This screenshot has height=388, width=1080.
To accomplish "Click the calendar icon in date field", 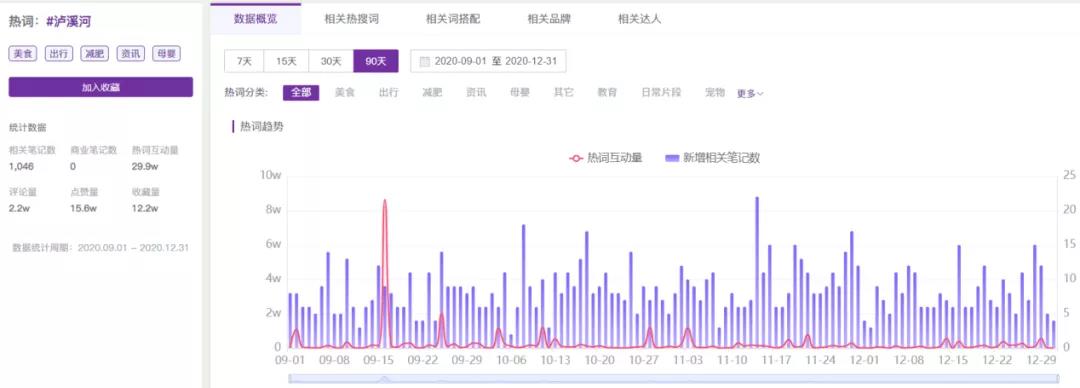I will (x=424, y=61).
